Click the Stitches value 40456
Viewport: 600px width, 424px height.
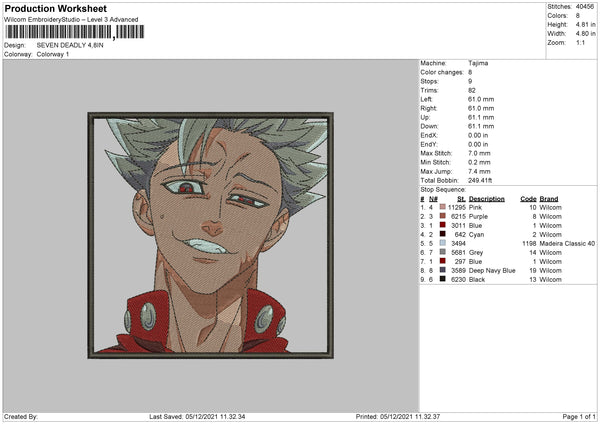pos(585,7)
